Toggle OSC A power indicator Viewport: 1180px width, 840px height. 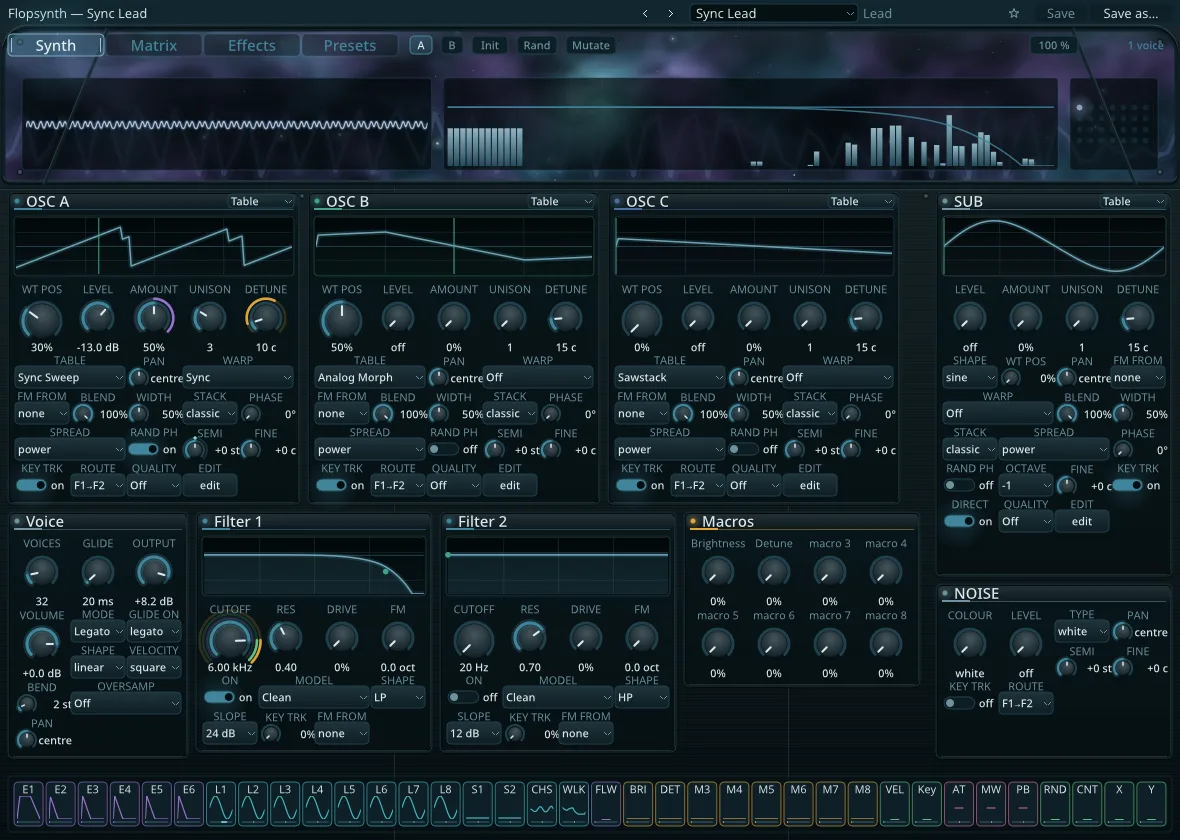(17, 201)
